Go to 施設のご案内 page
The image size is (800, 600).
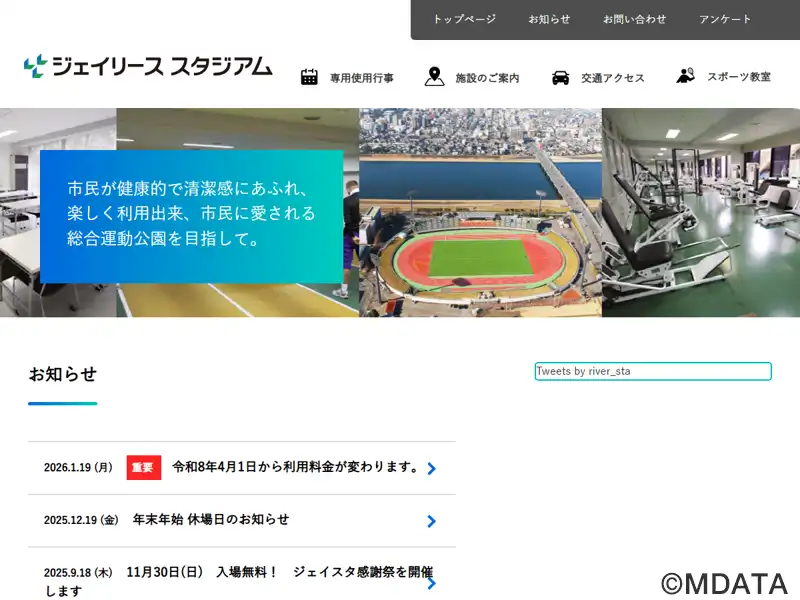coord(487,78)
